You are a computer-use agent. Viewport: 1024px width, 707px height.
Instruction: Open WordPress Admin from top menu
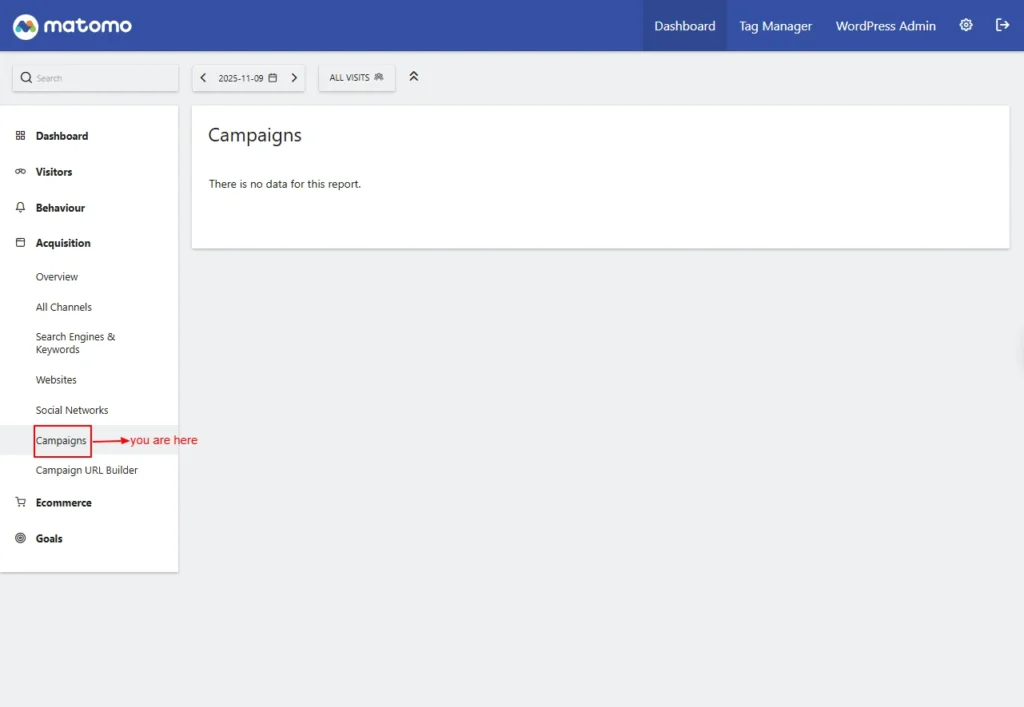pyautogui.click(x=885, y=26)
